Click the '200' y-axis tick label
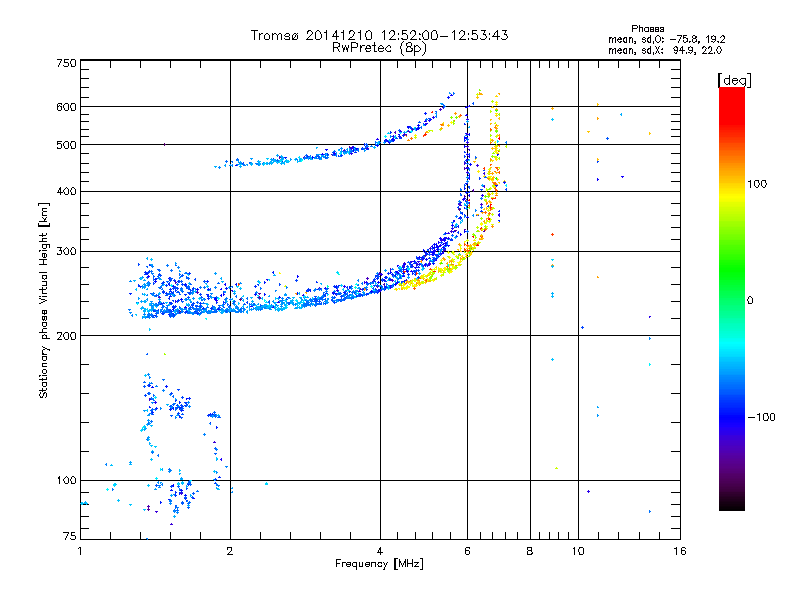This screenshot has width=800, height=600. [x=66, y=336]
